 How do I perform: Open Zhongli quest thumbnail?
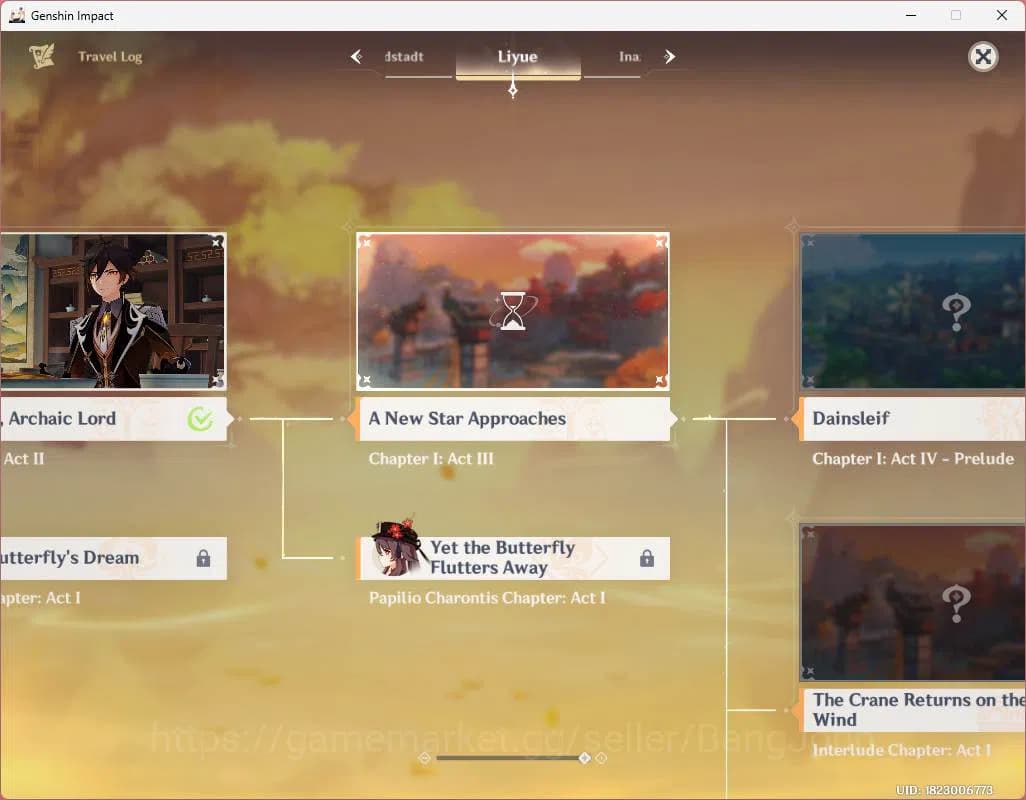pyautogui.click(x=113, y=311)
